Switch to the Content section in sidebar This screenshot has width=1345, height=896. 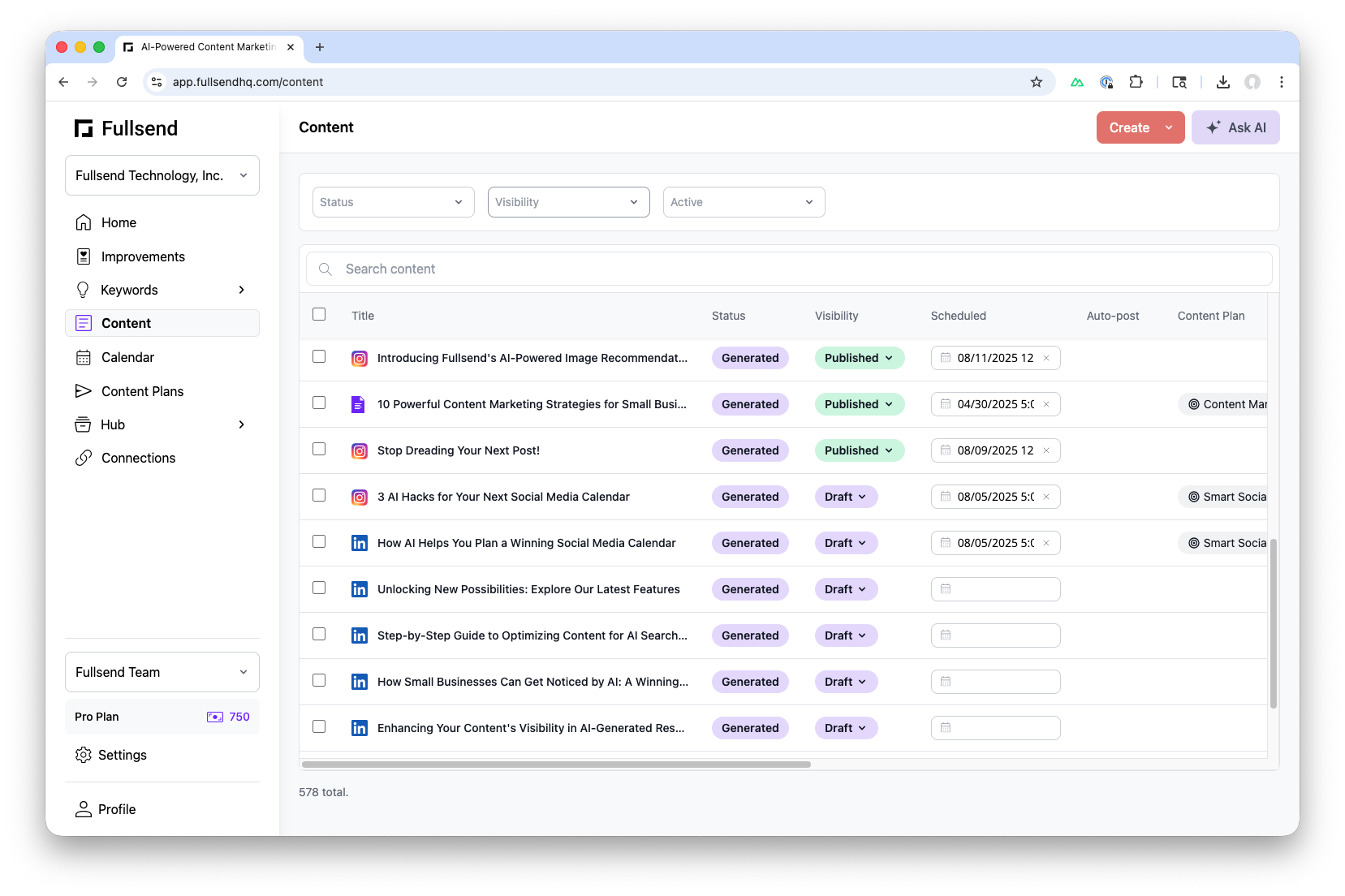pos(126,323)
